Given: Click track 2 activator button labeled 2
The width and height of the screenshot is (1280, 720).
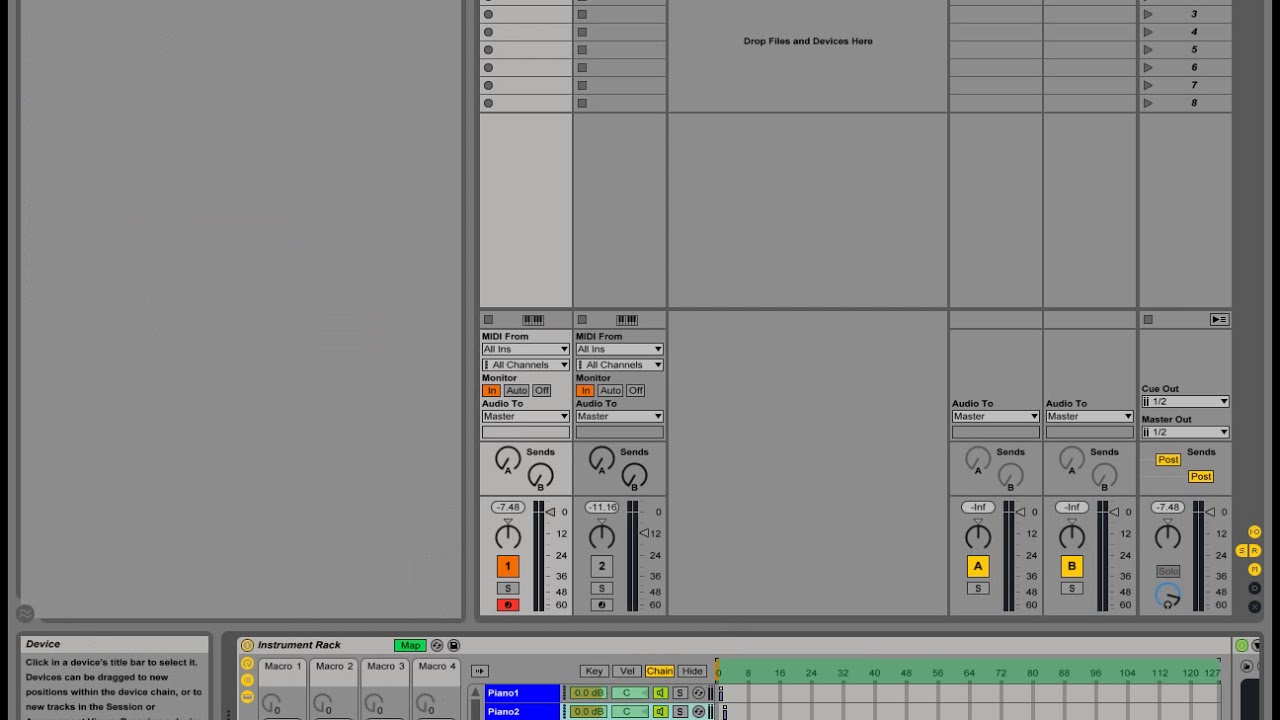Looking at the screenshot, I should tap(602, 566).
